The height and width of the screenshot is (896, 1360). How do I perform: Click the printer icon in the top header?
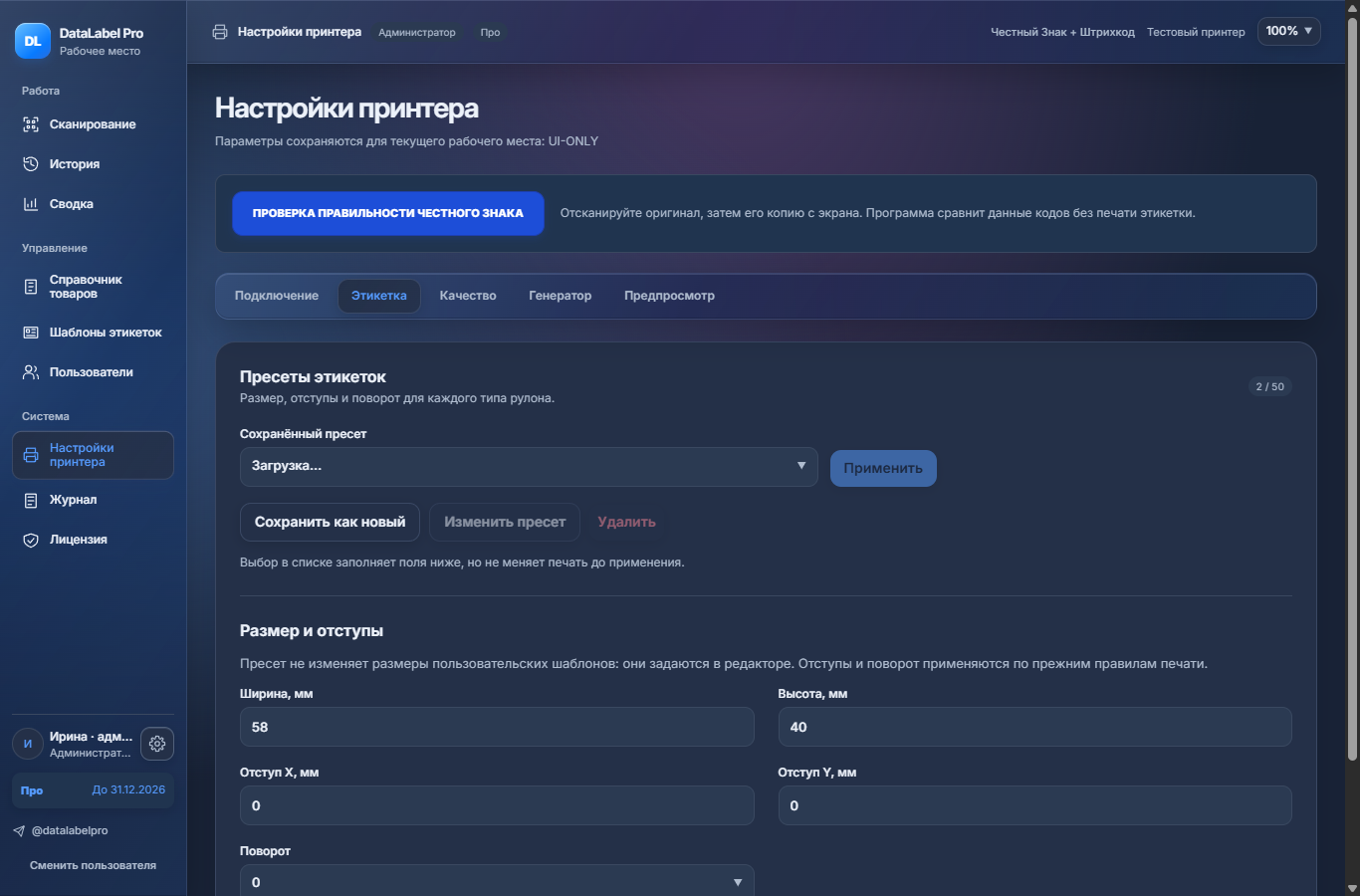(x=220, y=32)
